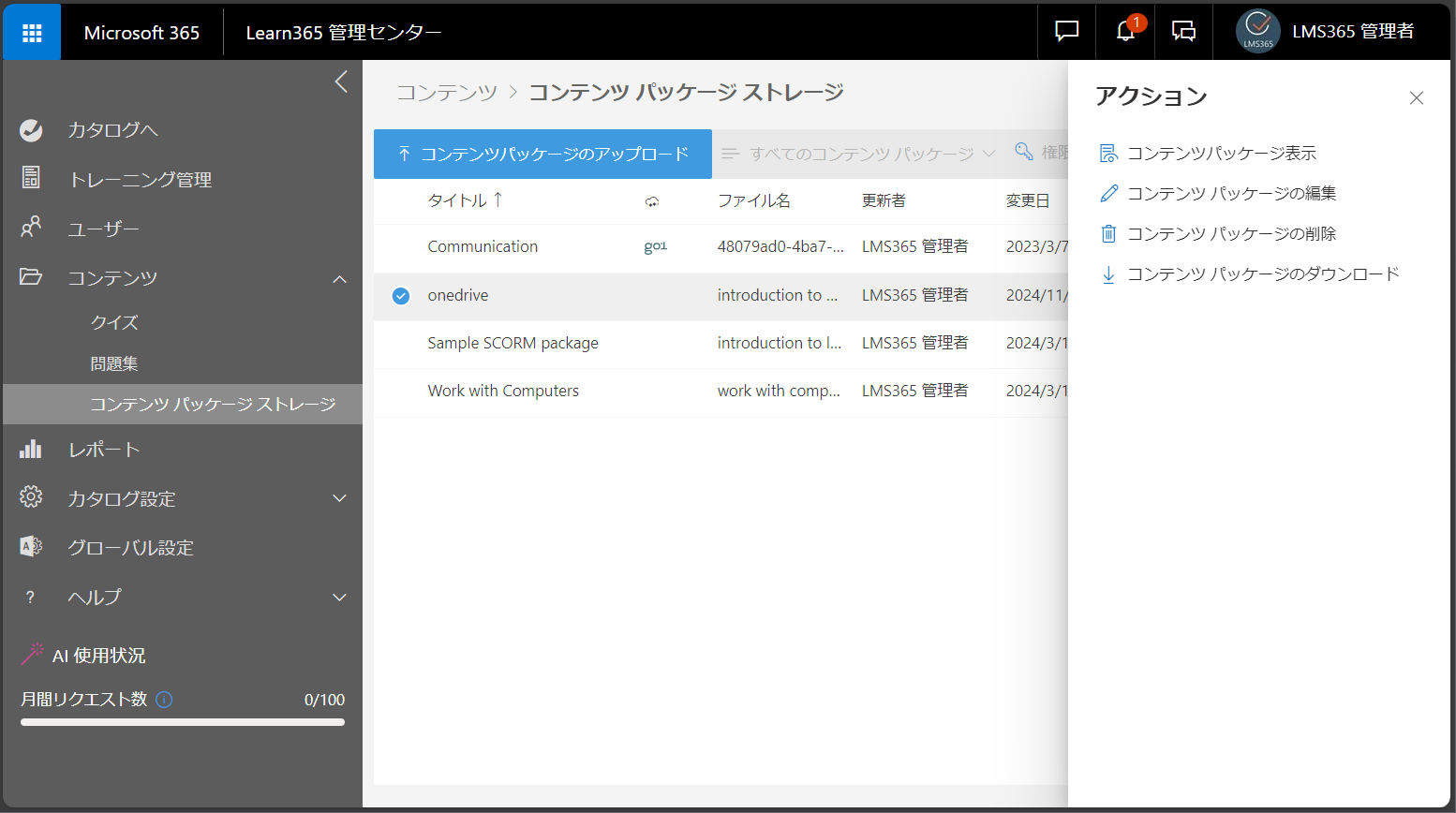
Task: Open クイズ in the sidebar
Action: [x=114, y=322]
